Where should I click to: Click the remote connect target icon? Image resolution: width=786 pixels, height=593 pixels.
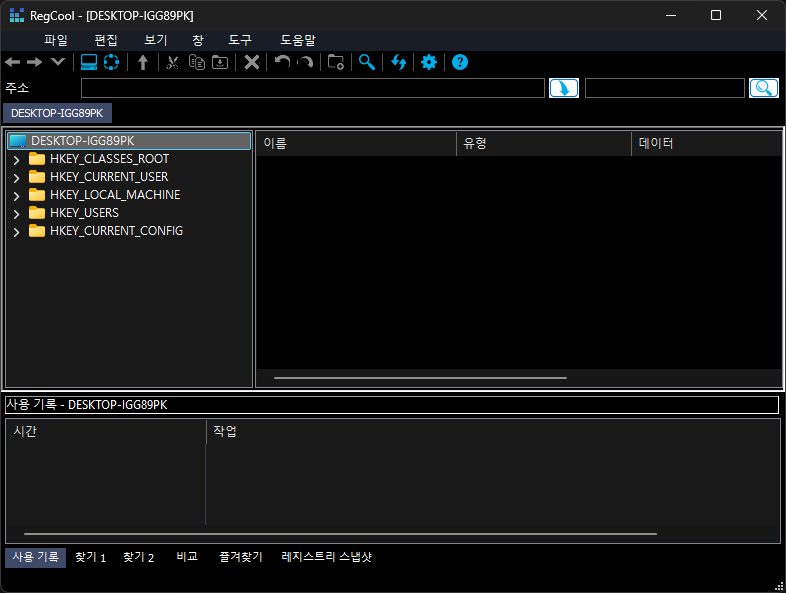pyautogui.click(x=111, y=62)
